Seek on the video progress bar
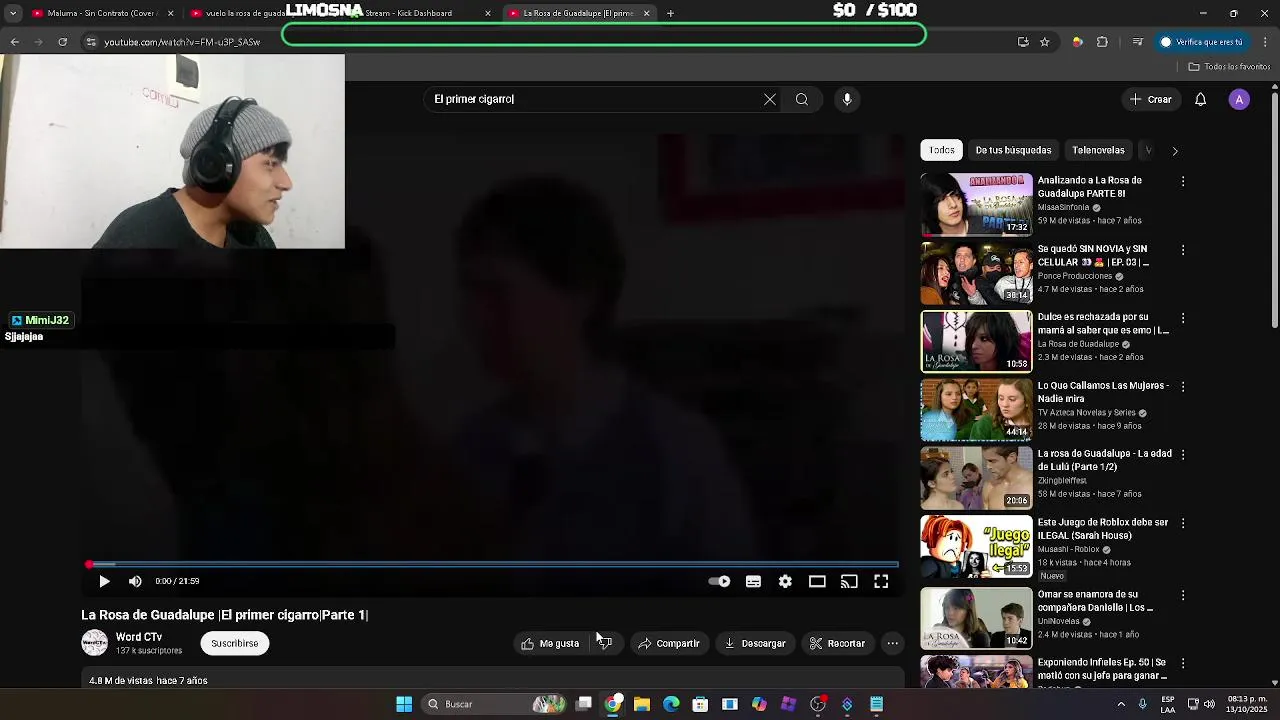This screenshot has height=720, width=1280. point(493,565)
